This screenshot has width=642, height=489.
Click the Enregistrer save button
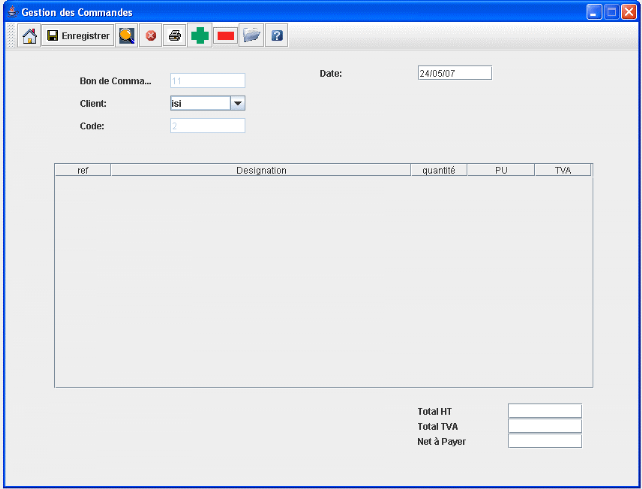tap(77, 36)
